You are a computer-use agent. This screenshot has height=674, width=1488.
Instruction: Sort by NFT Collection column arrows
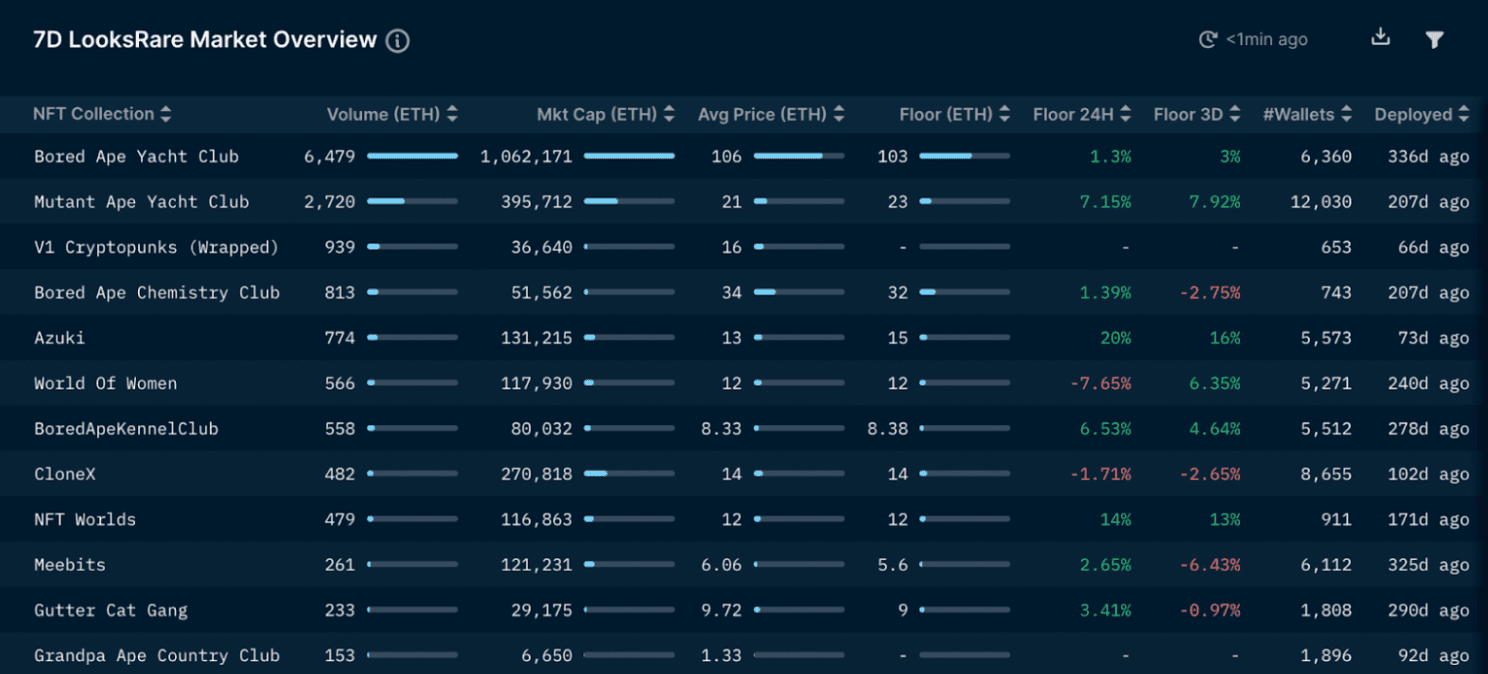click(x=166, y=114)
